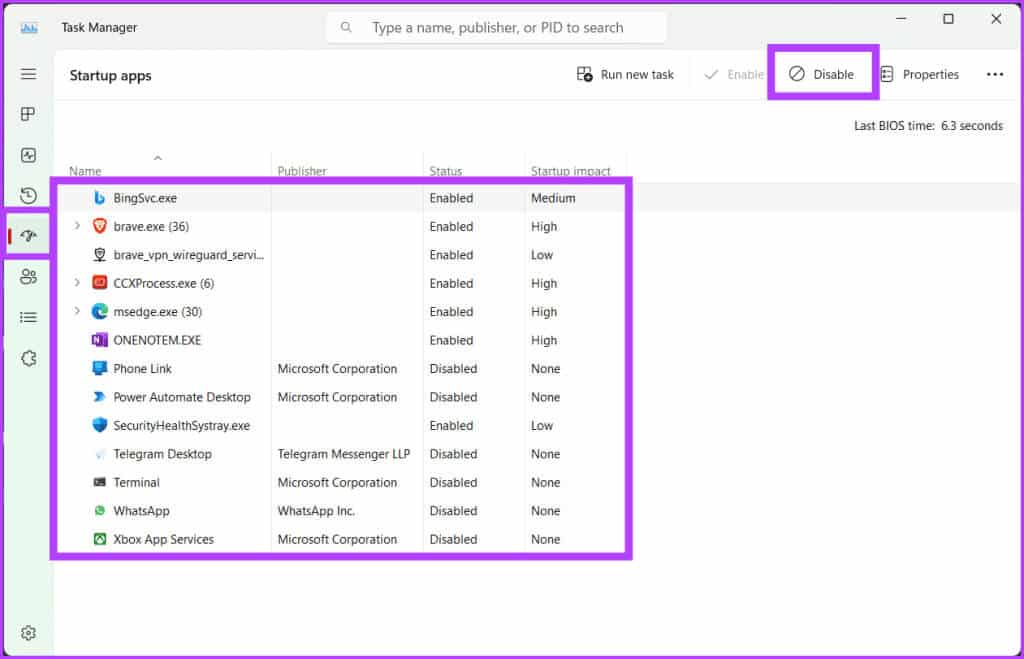Click the brave_vpn_wireguard service icon

pyautogui.click(x=99, y=255)
